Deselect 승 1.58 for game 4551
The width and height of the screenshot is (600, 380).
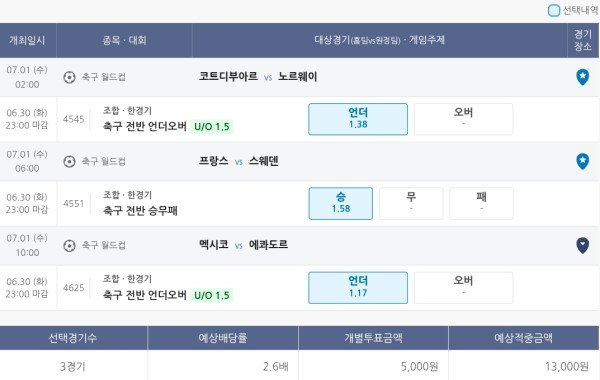pyautogui.click(x=341, y=203)
